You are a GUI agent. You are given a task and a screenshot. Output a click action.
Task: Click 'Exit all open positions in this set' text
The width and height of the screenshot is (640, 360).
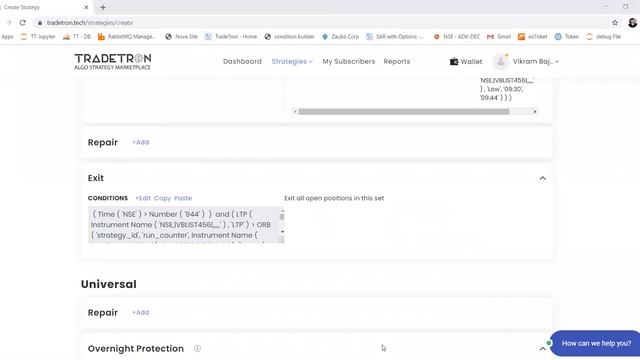[x=334, y=198]
